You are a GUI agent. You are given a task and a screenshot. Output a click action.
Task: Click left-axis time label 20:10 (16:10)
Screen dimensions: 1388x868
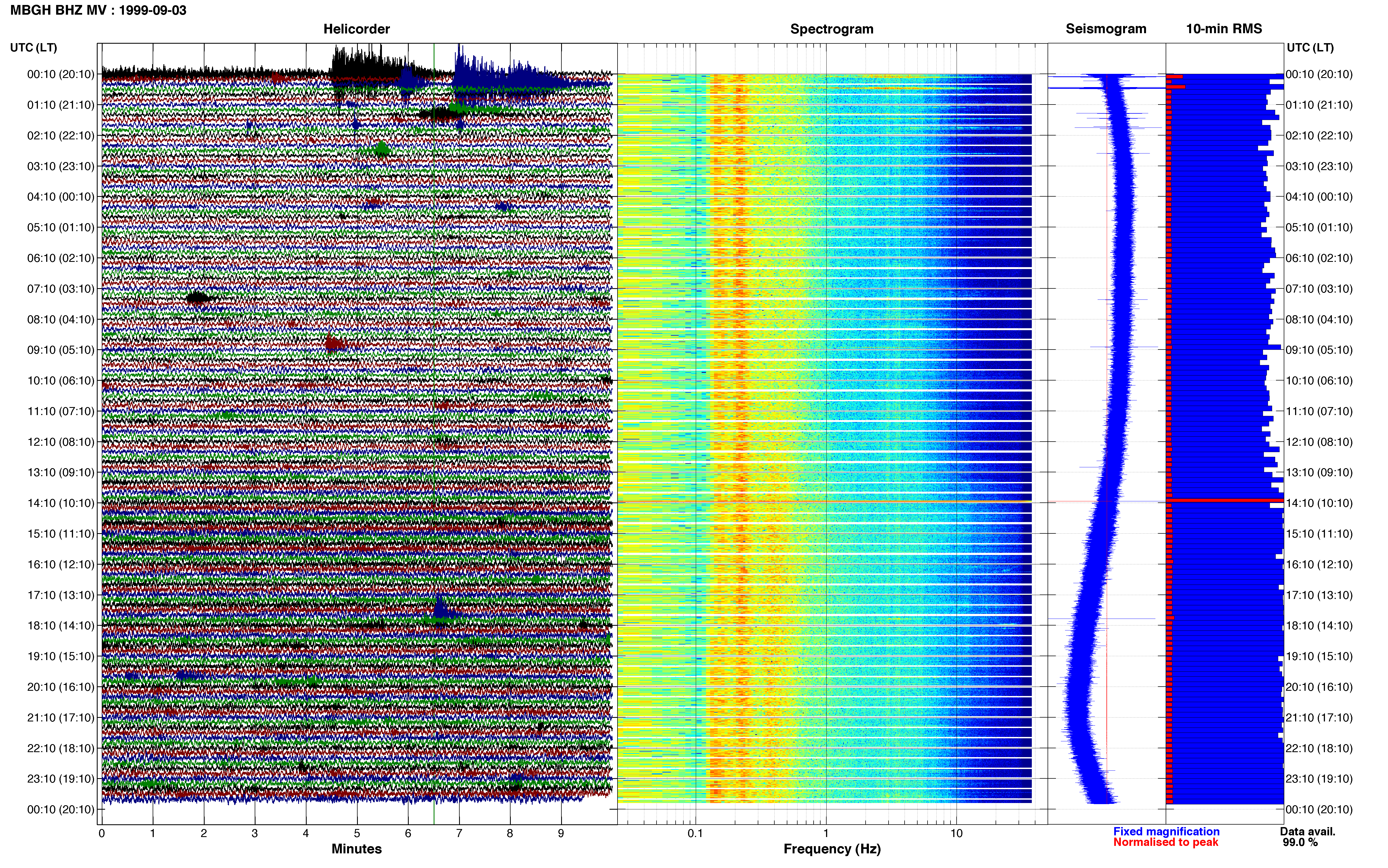(x=61, y=687)
